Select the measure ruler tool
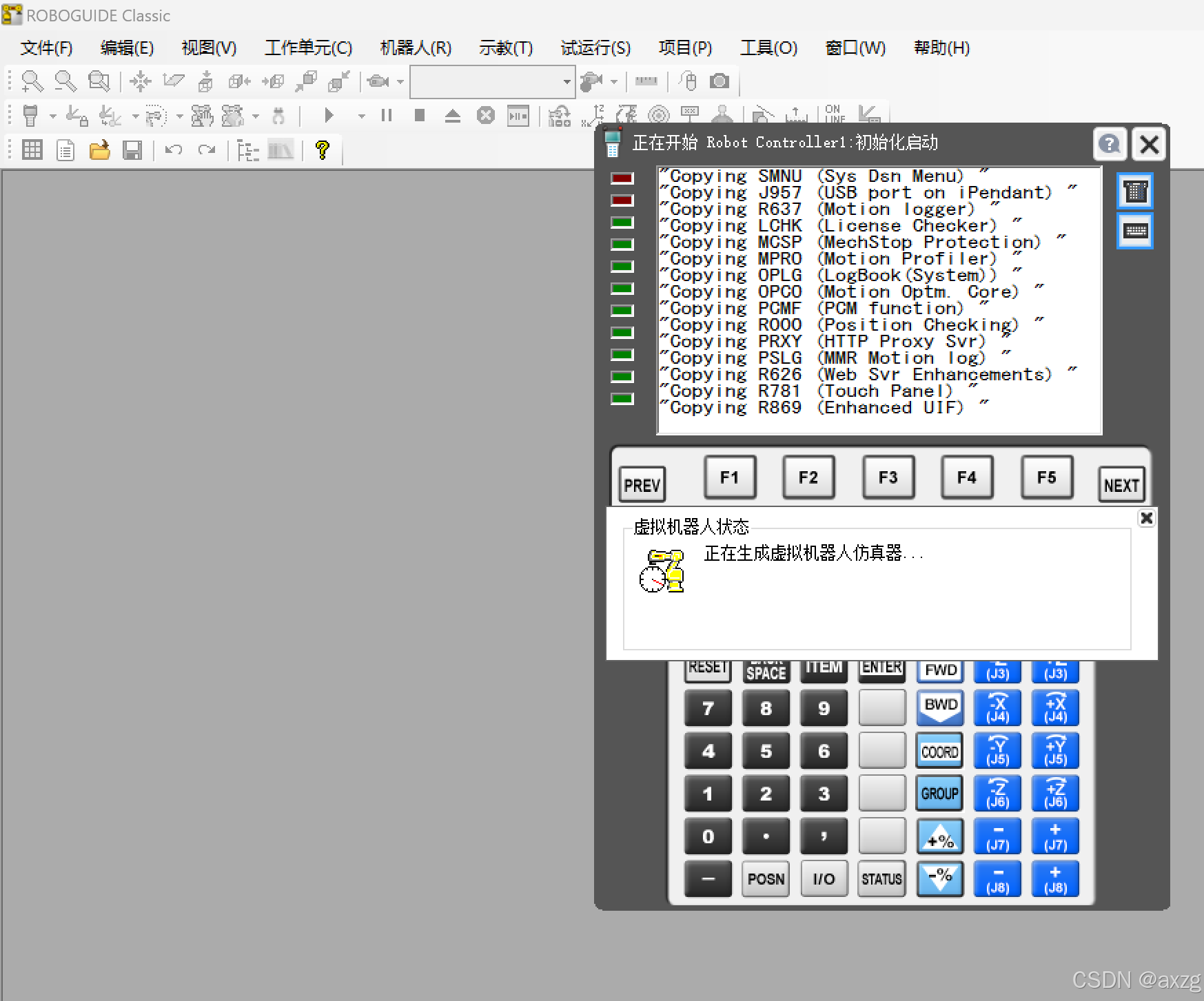Image resolution: width=1204 pixels, height=1001 pixels. pos(646,81)
